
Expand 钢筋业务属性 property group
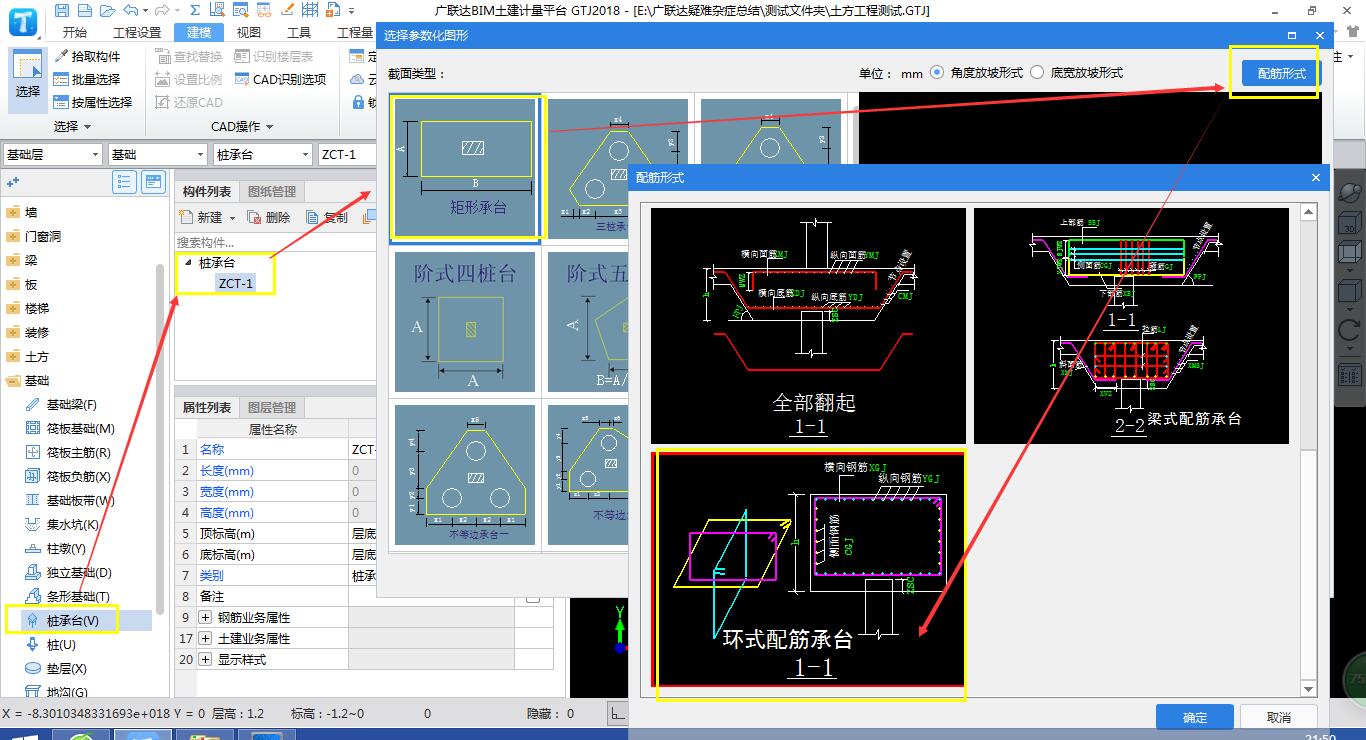(x=205, y=618)
